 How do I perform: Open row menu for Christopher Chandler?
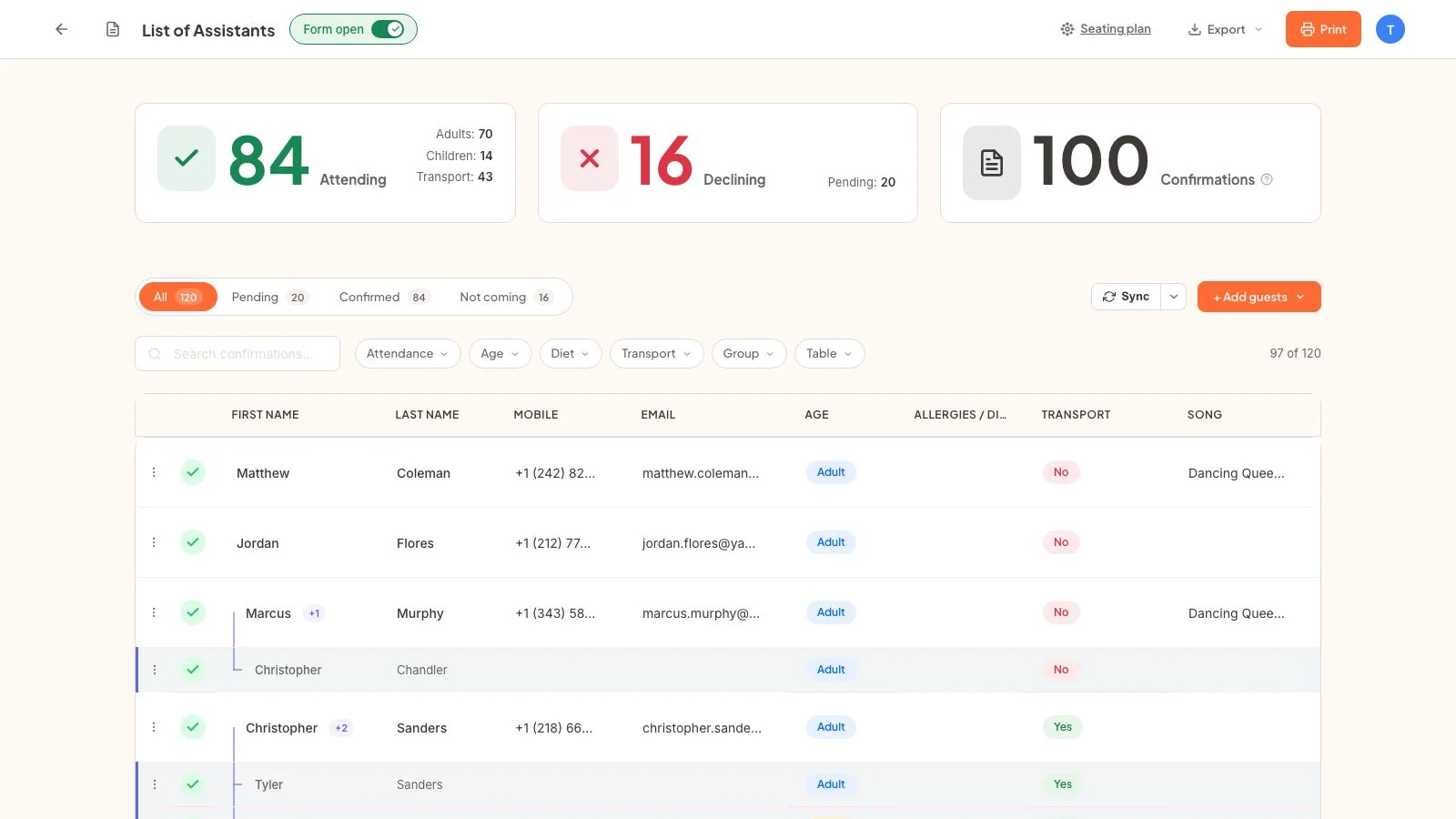(x=155, y=670)
